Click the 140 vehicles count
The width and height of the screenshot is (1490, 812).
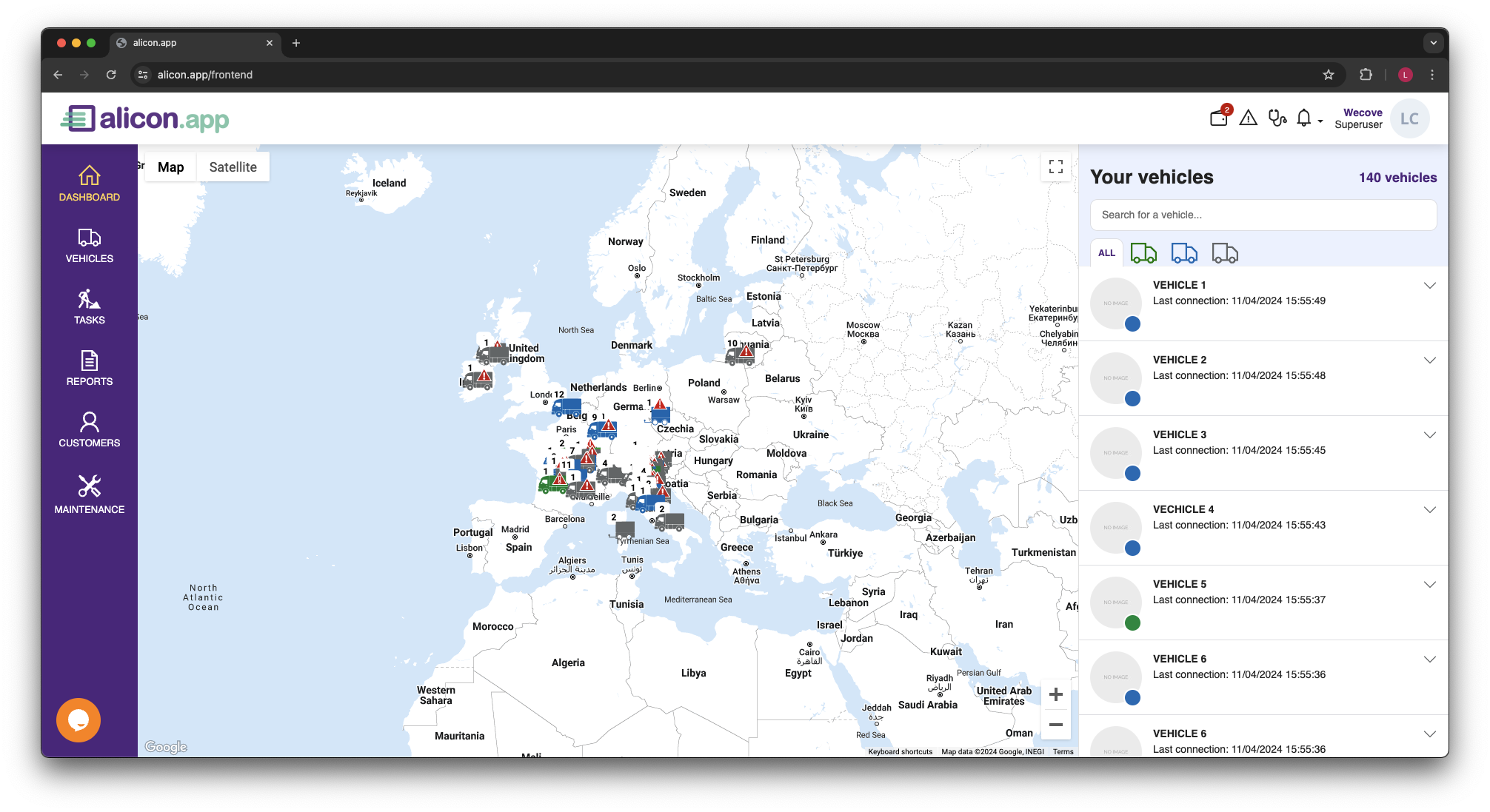click(1397, 178)
